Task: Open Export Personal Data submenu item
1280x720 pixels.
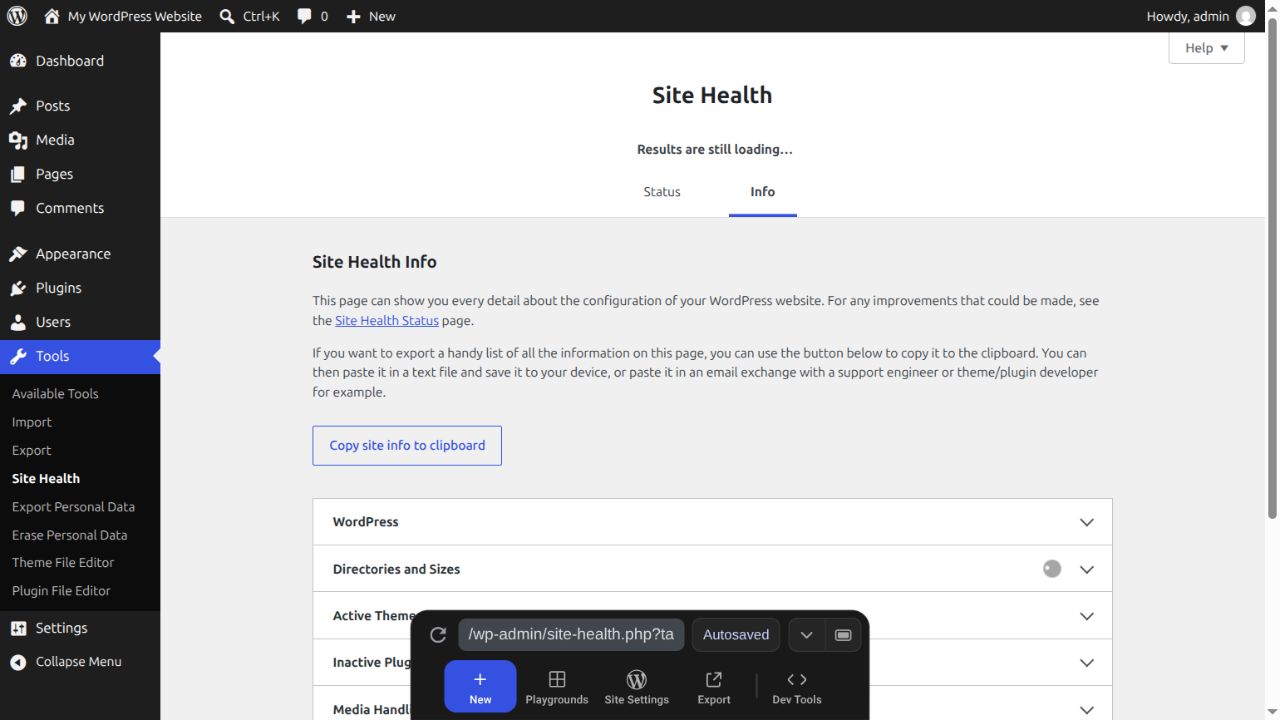Action: [x=73, y=506]
